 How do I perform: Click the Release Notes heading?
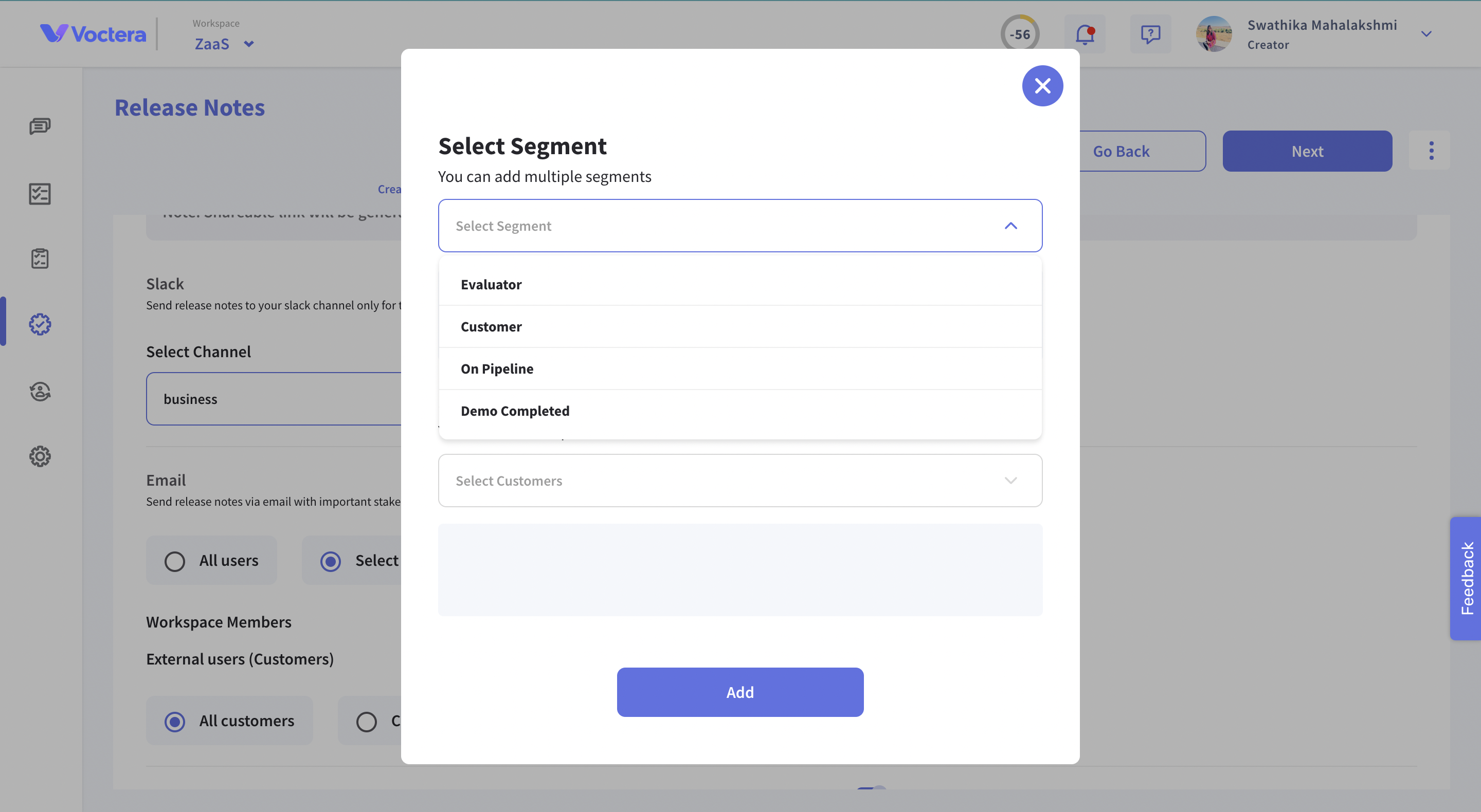(190, 107)
